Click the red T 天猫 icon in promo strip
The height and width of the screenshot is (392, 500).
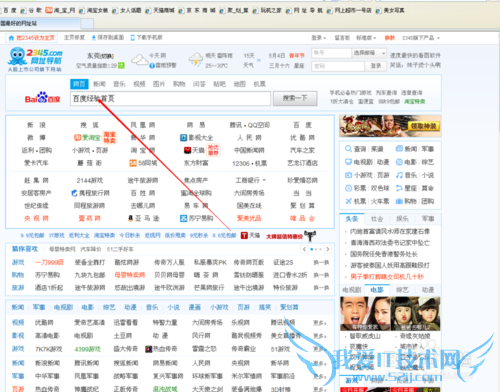click(x=244, y=236)
